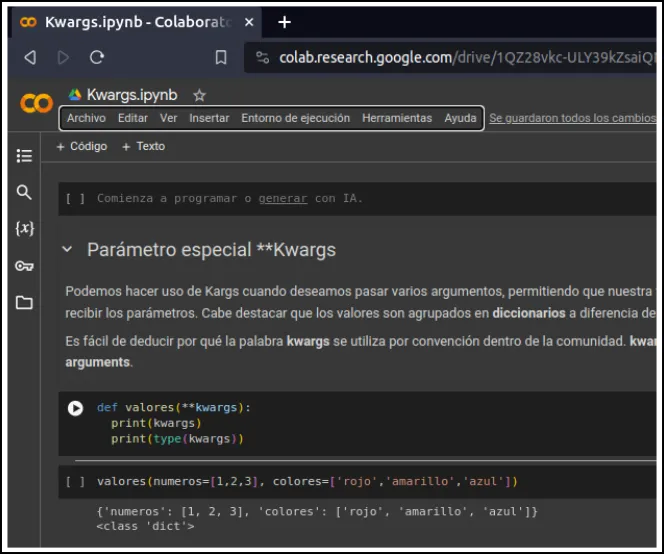Click the Colab CO logo

[x=36, y=103]
